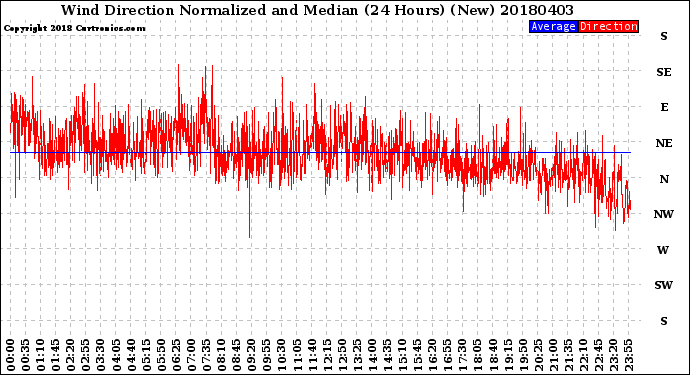Screen dimensions: 690x375
Task: Click the '03:30' time axis label
Action: [101, 355]
